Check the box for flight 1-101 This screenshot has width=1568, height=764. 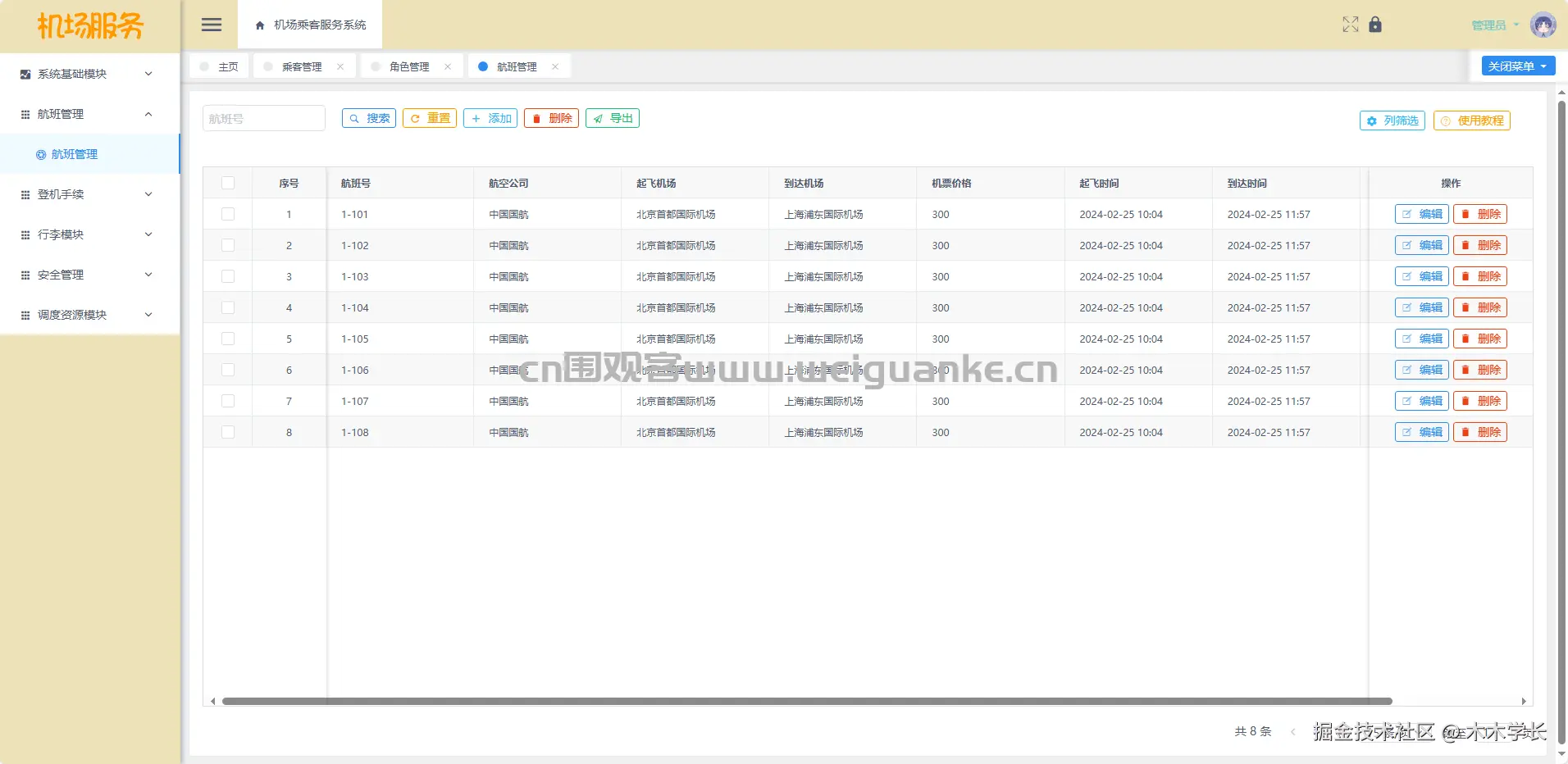228,214
